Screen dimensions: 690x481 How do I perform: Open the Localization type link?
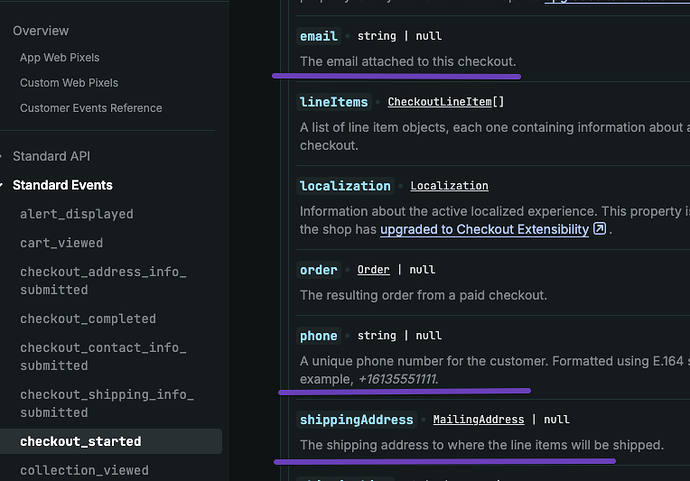(x=449, y=186)
